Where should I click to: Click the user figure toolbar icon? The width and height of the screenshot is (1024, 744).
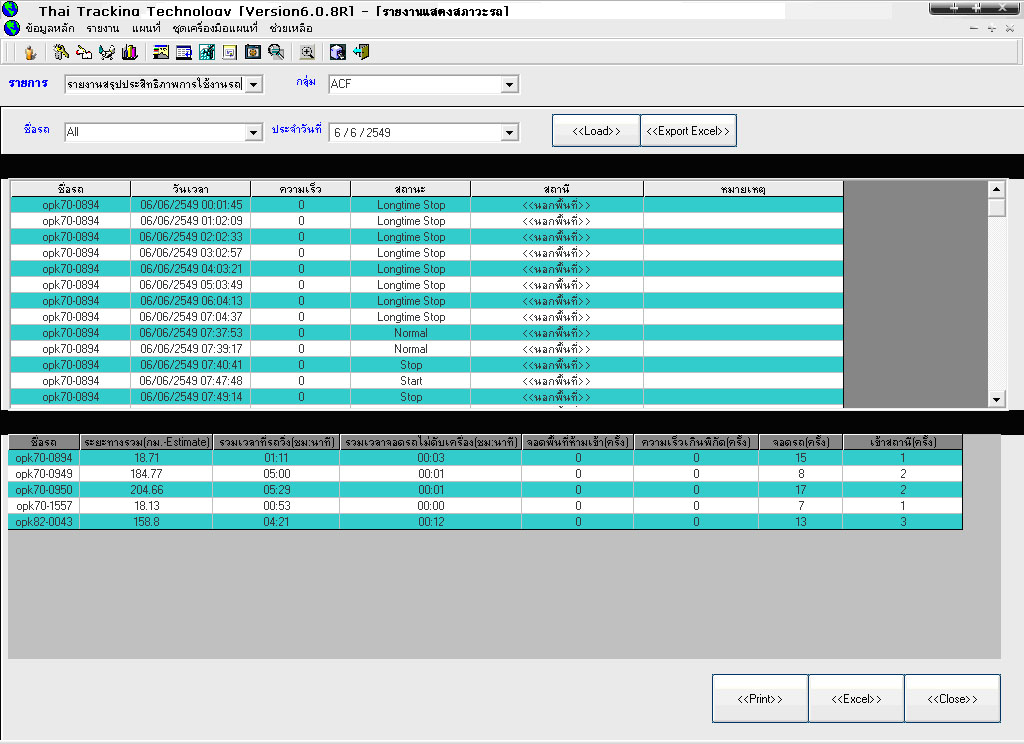click(x=30, y=52)
